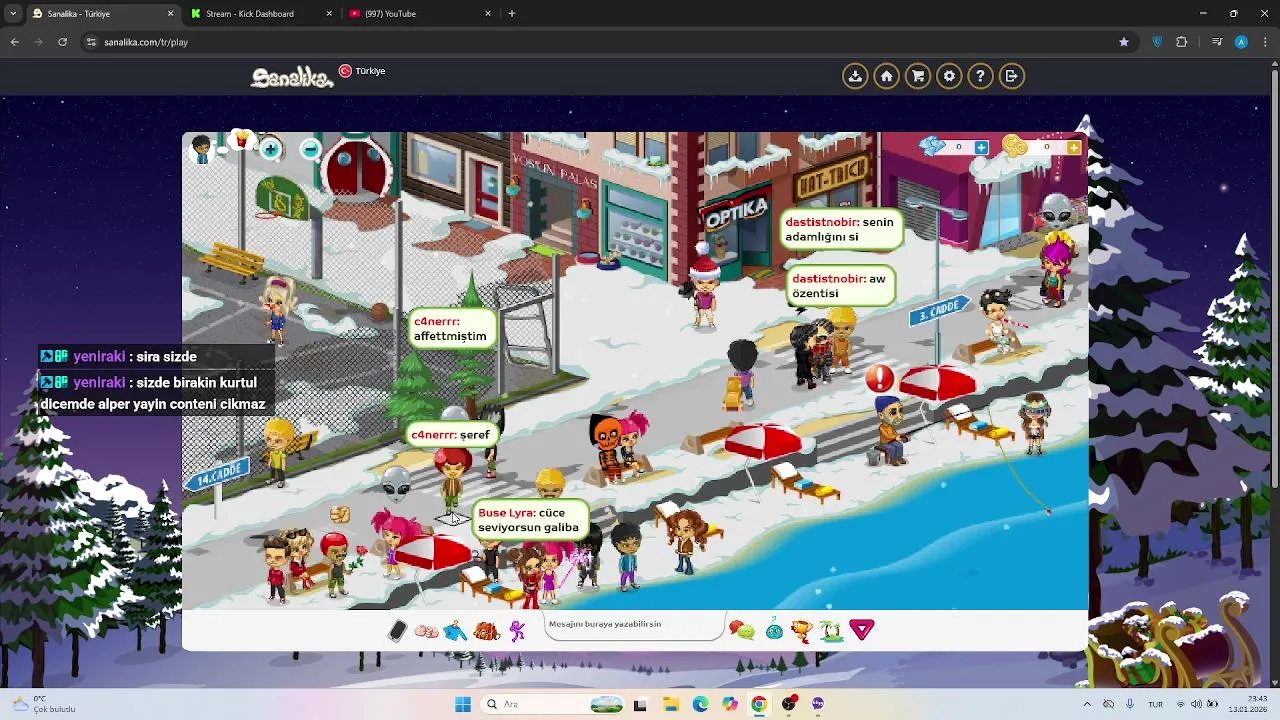Zoom out with the minus magnifier
1280x720 pixels.
[311, 150]
